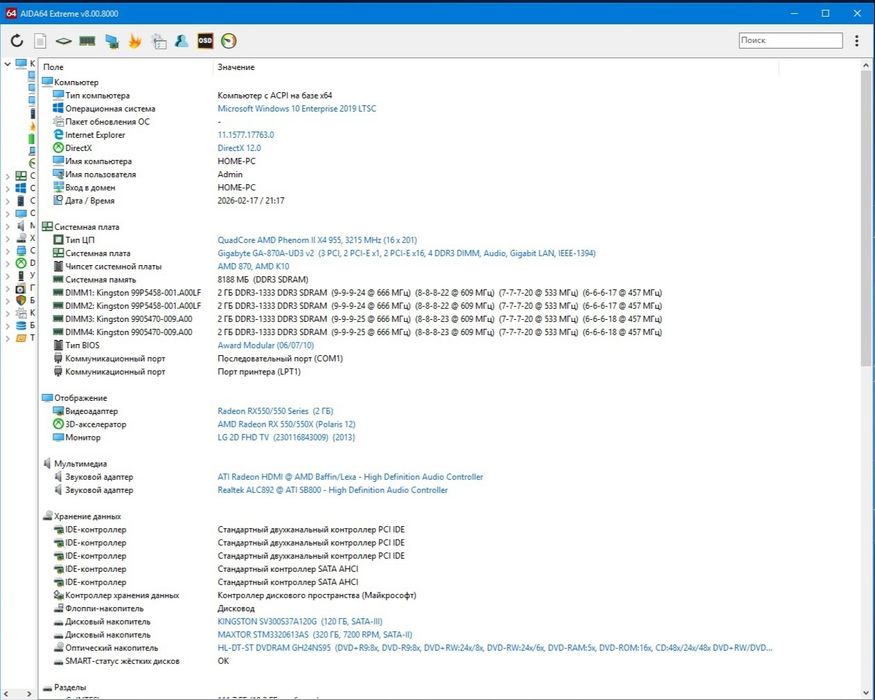Expand the DirectX node chevron in left tree
This screenshot has width=875, height=700.
[7, 263]
